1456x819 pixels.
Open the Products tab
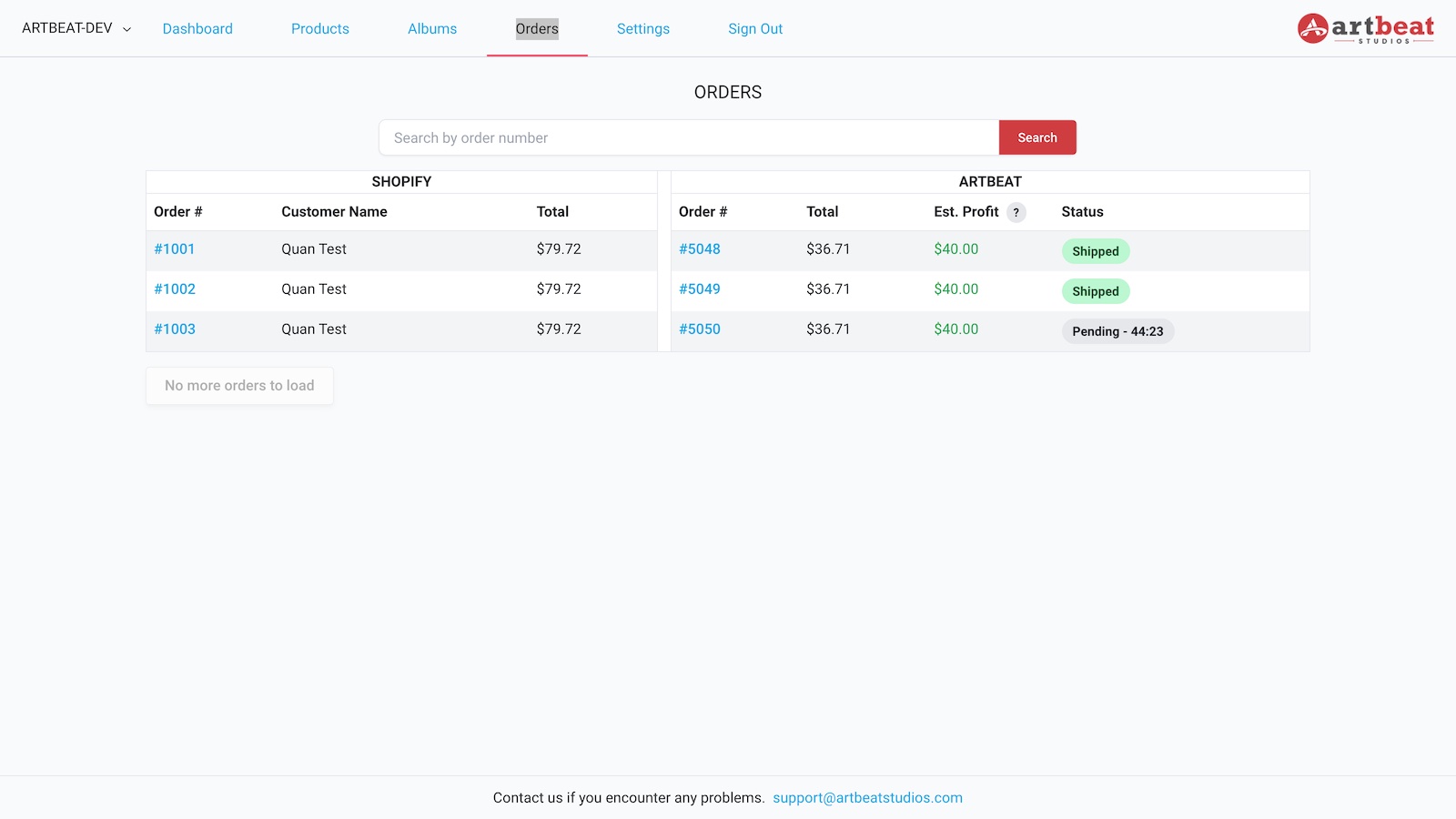click(x=320, y=28)
